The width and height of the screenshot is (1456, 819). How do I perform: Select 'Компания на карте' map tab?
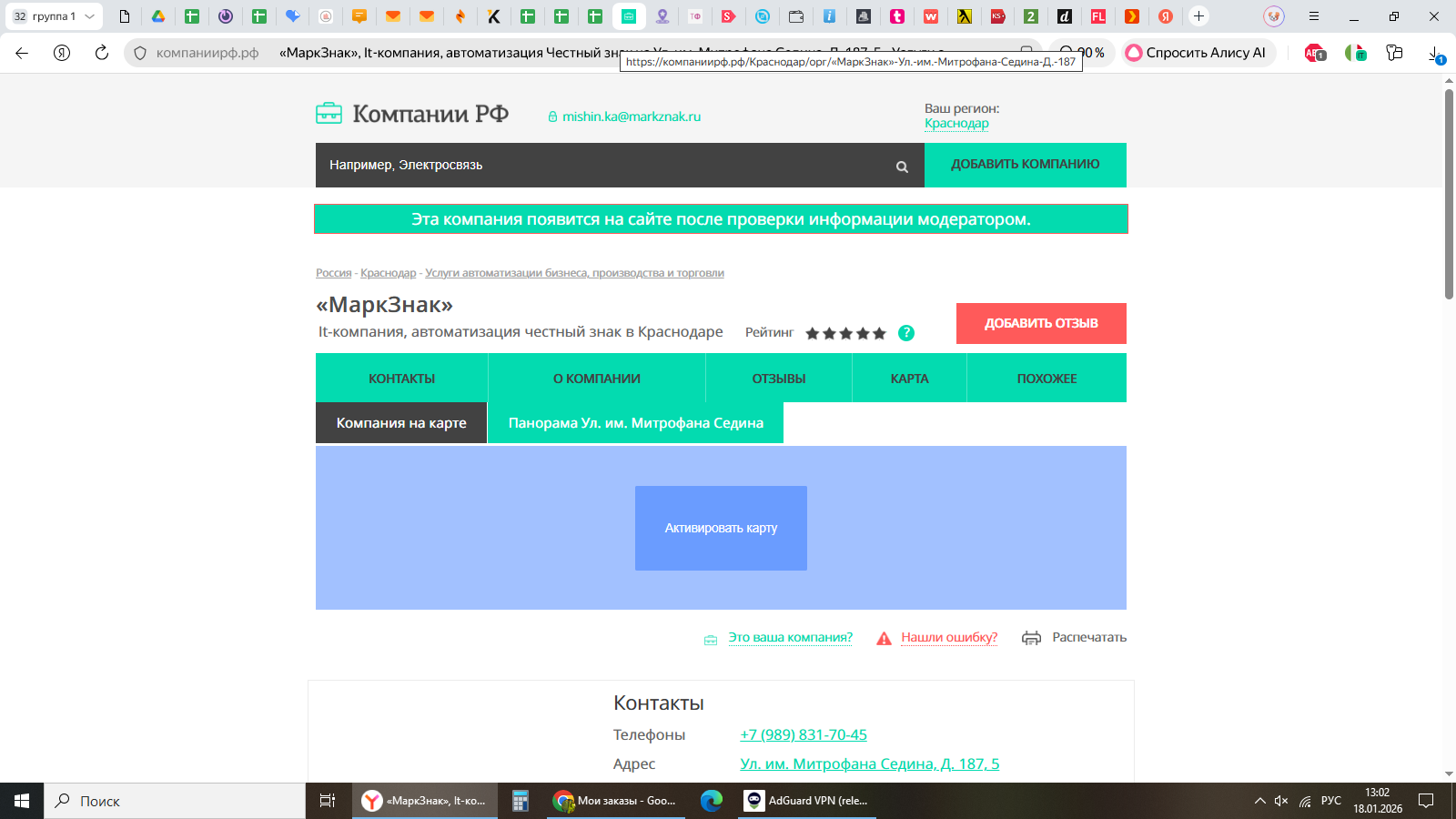pyautogui.click(x=401, y=423)
